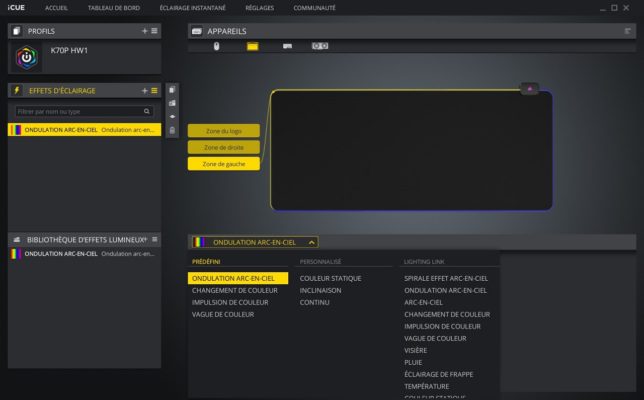
Task: Select Ondulation arc-en-ciel effect in lighting effects list
Action: (85, 130)
